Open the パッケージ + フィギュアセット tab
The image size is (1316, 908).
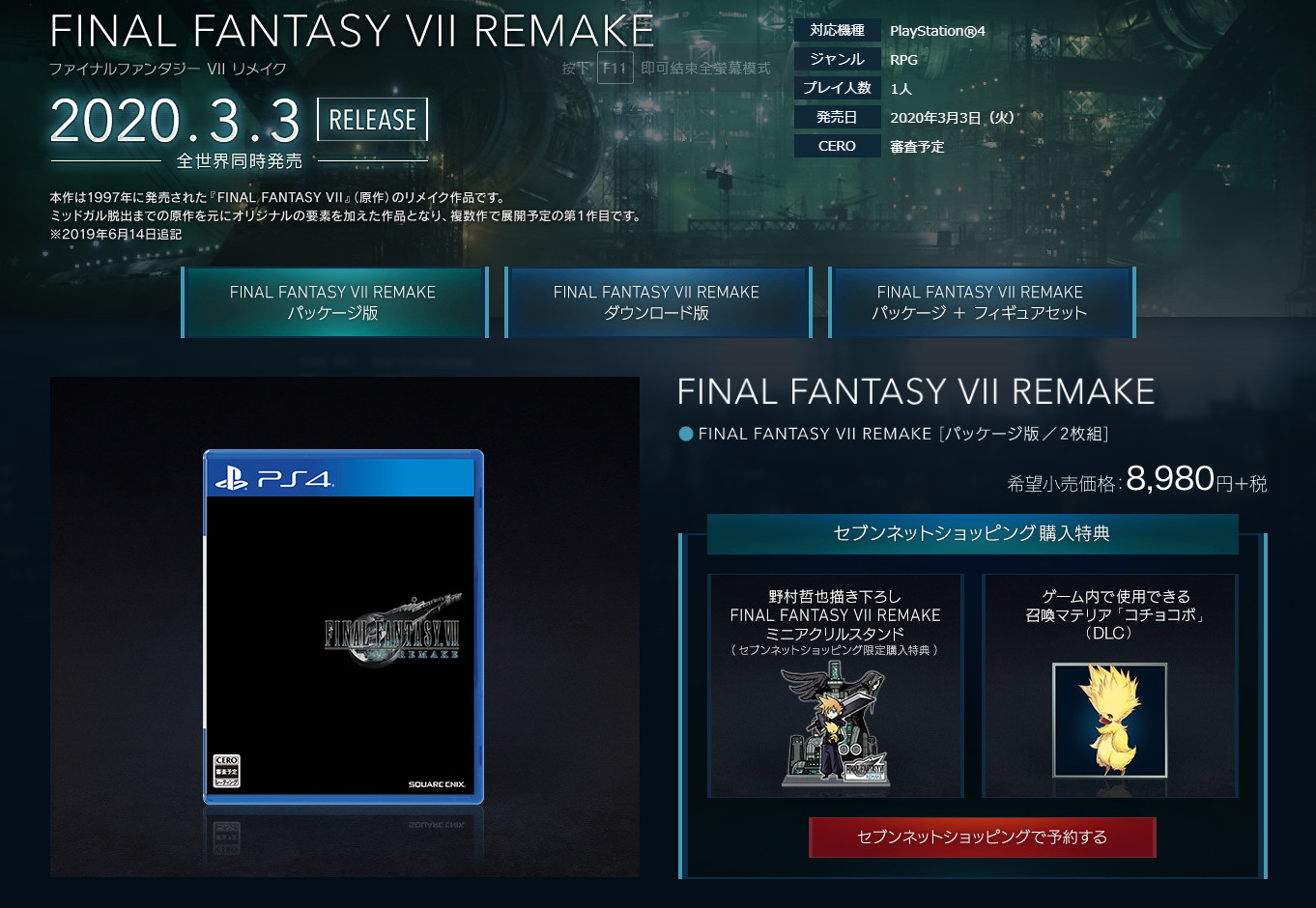coord(981,302)
